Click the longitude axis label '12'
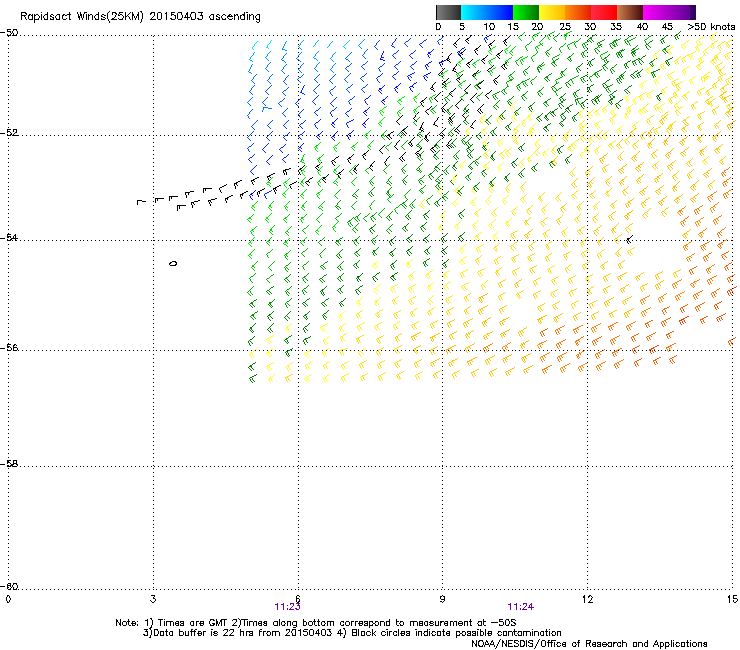 tap(587, 599)
